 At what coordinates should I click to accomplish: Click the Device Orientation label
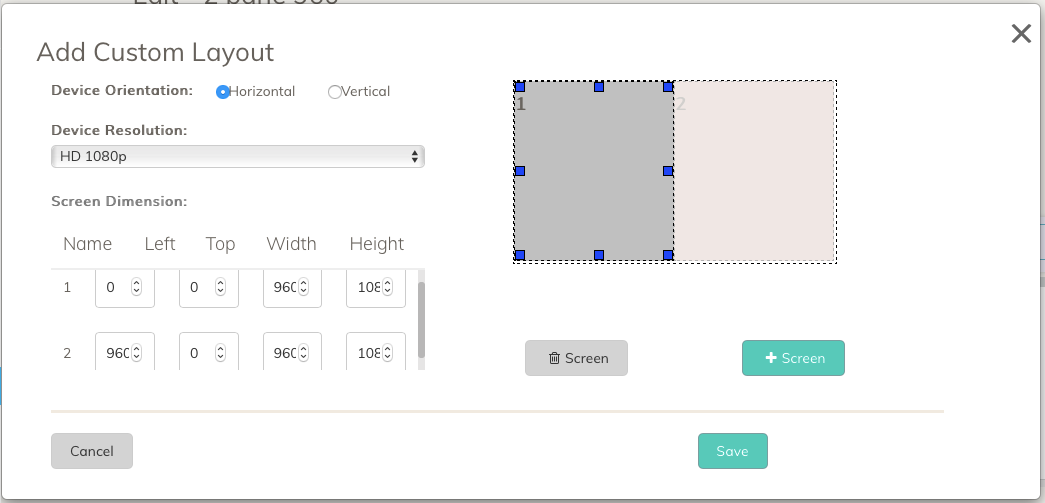point(122,90)
